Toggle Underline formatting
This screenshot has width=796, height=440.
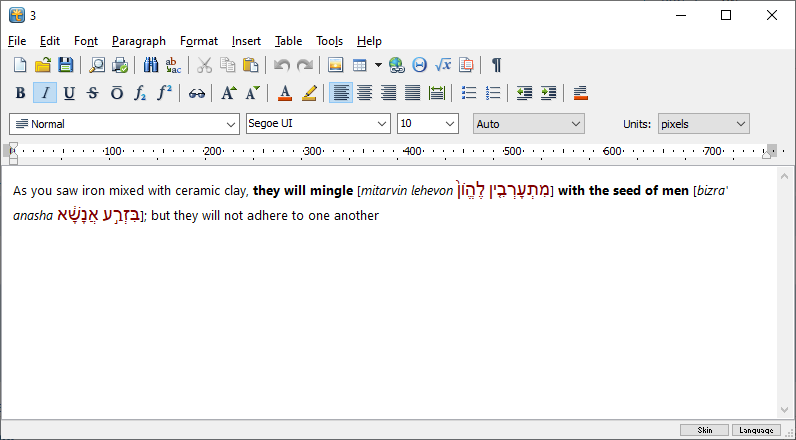[x=68, y=93]
